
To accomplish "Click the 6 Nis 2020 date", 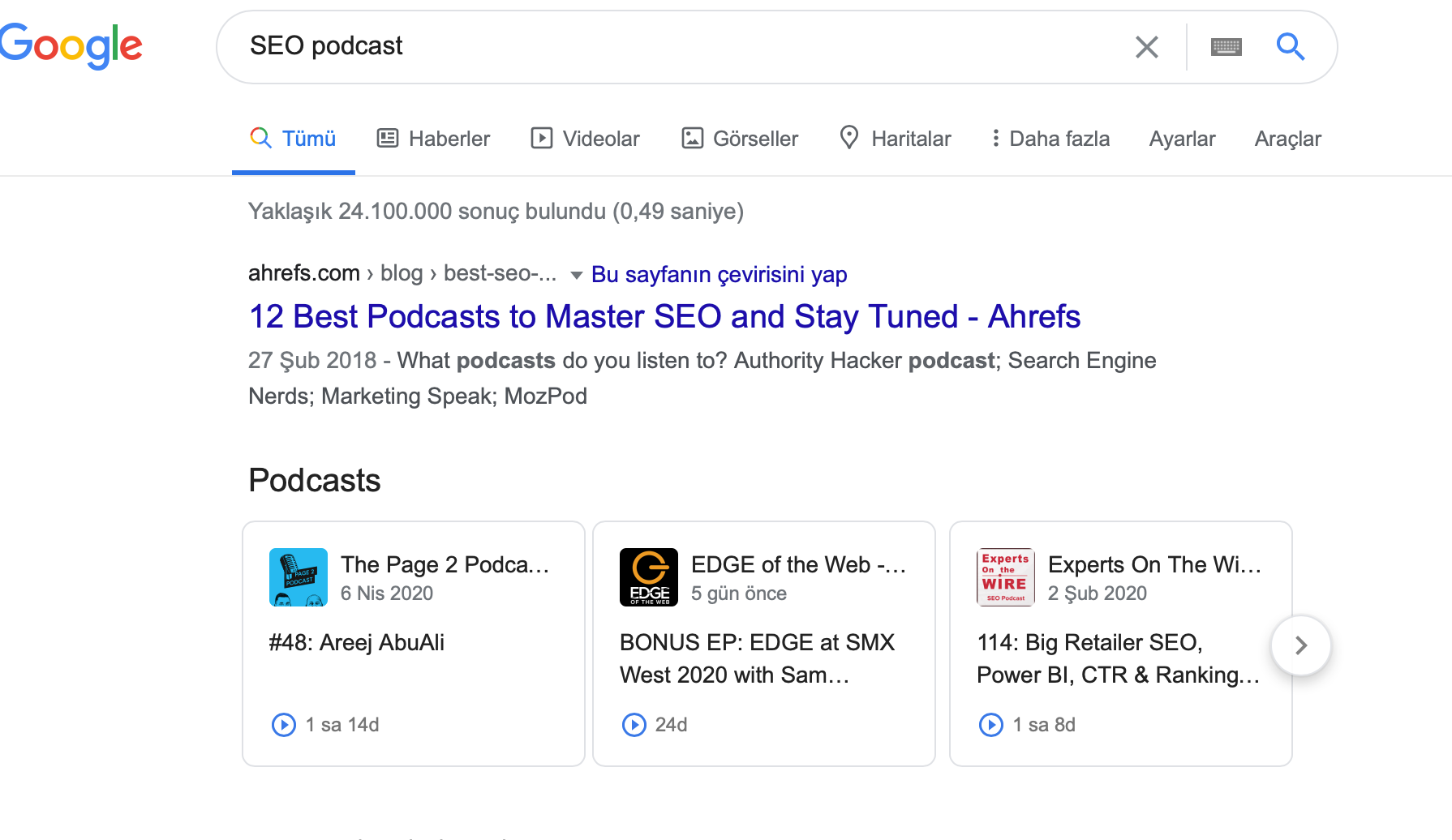I will tap(387, 594).
